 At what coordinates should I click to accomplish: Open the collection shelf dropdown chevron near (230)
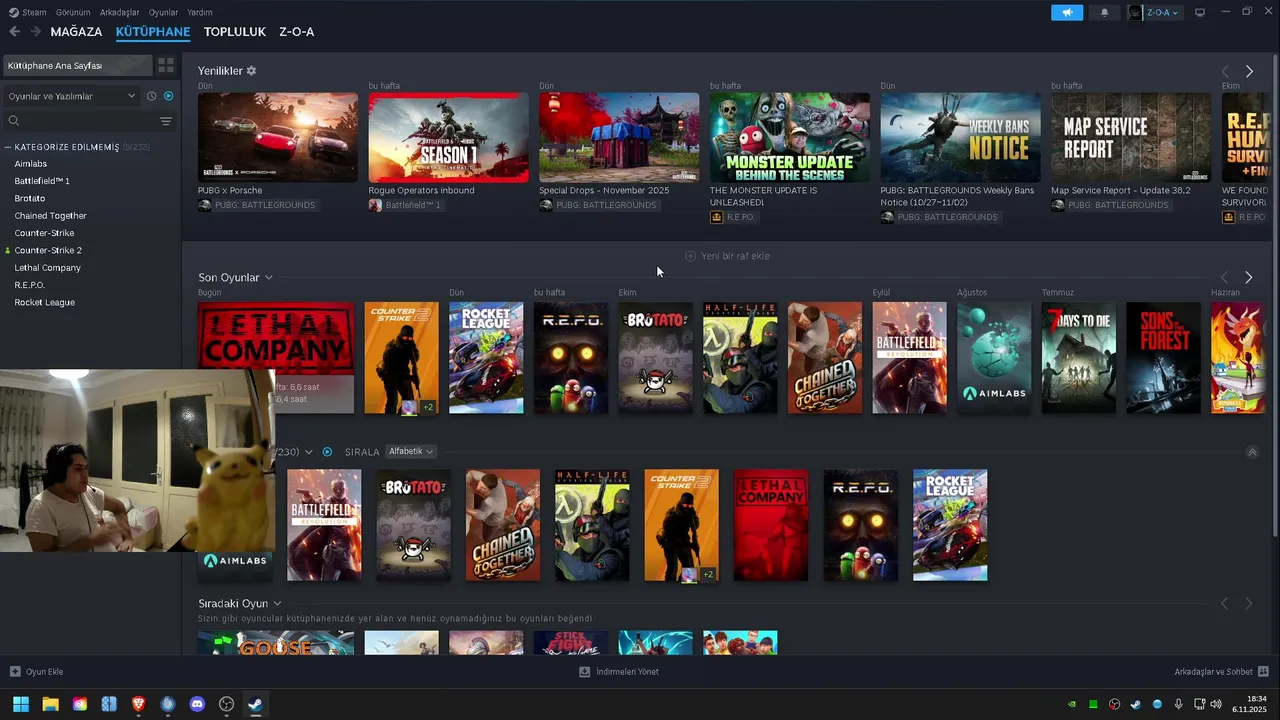(309, 452)
